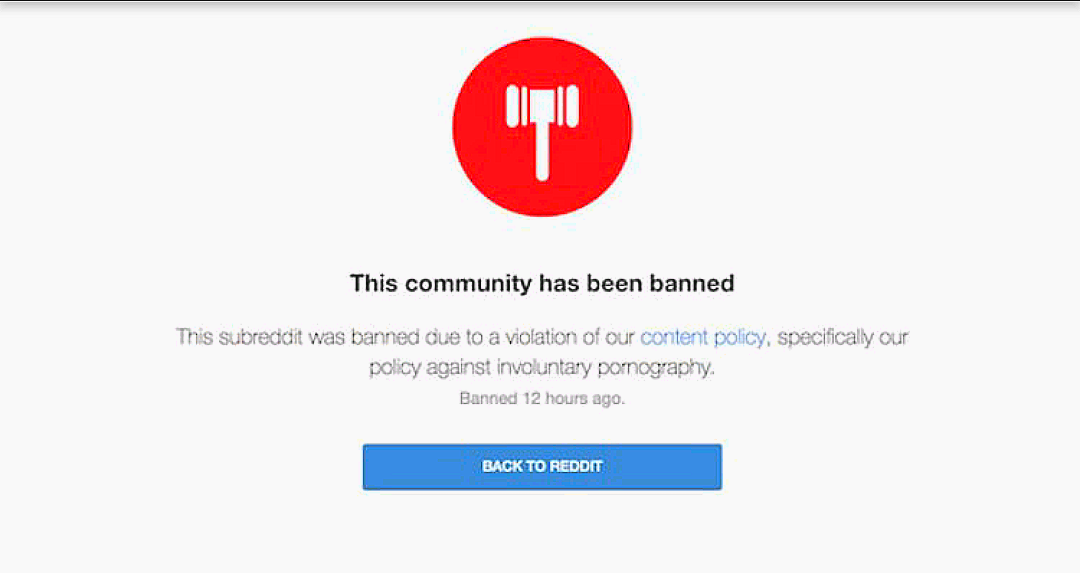The width and height of the screenshot is (1080, 573).
Task: Click the red banned gavel icon
Action: tap(542, 127)
